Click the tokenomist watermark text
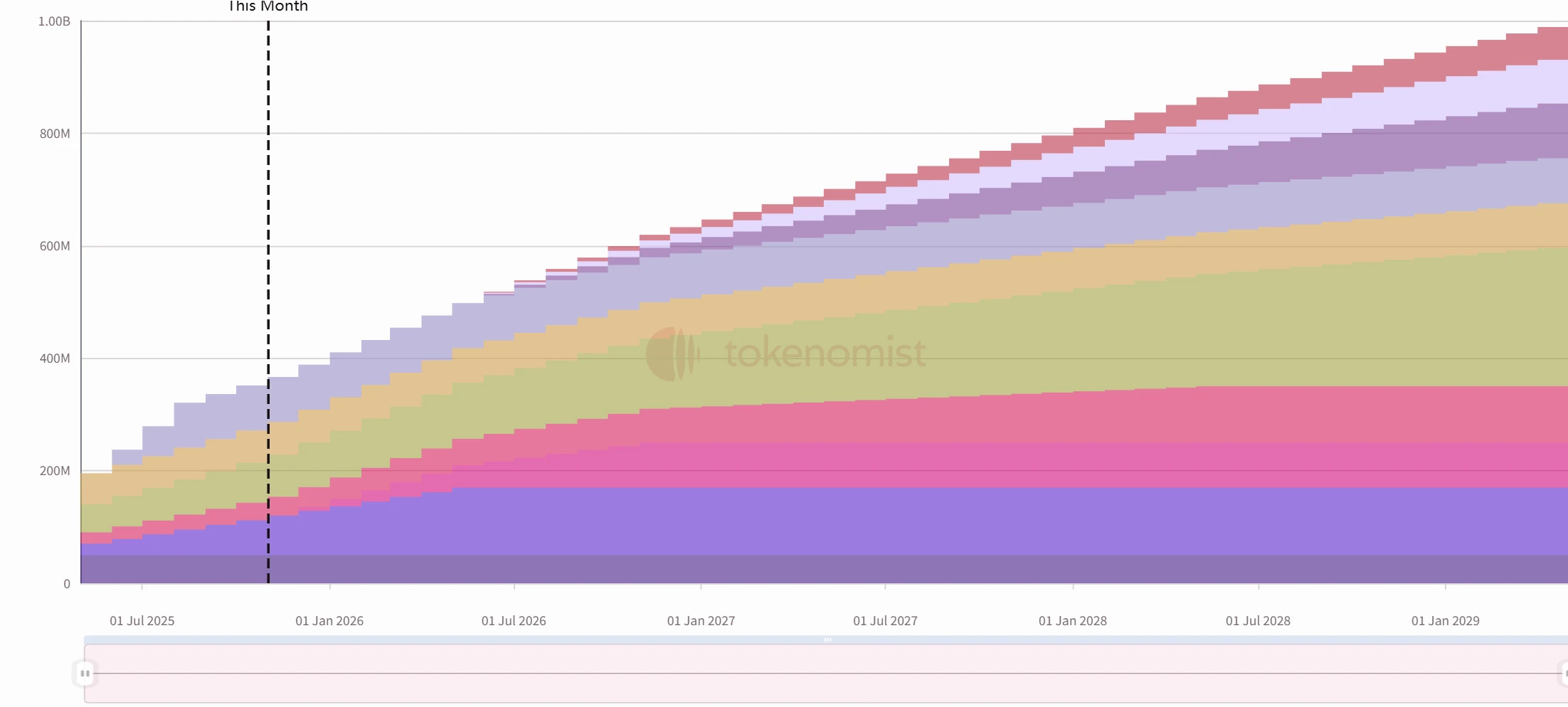The height and width of the screenshot is (707, 1568). [825, 353]
